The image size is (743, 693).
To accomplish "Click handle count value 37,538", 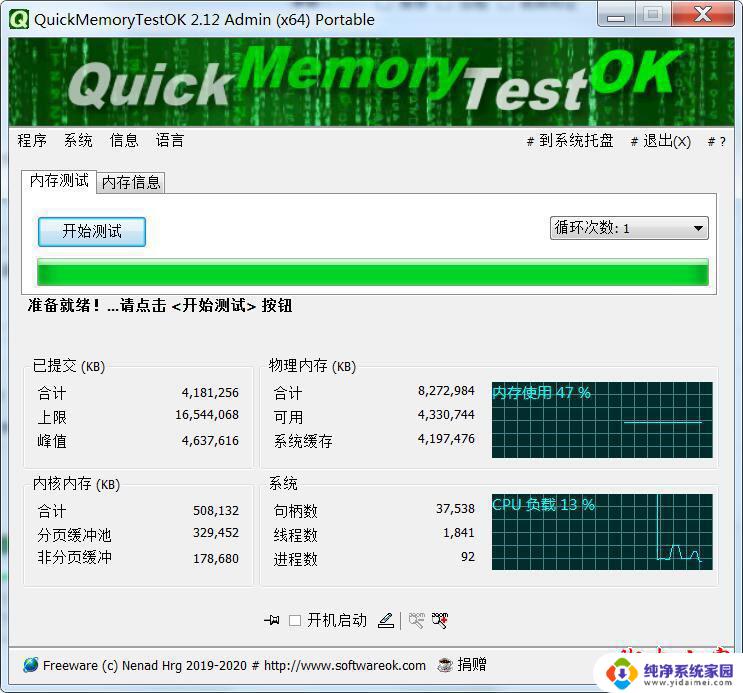I will (455, 509).
